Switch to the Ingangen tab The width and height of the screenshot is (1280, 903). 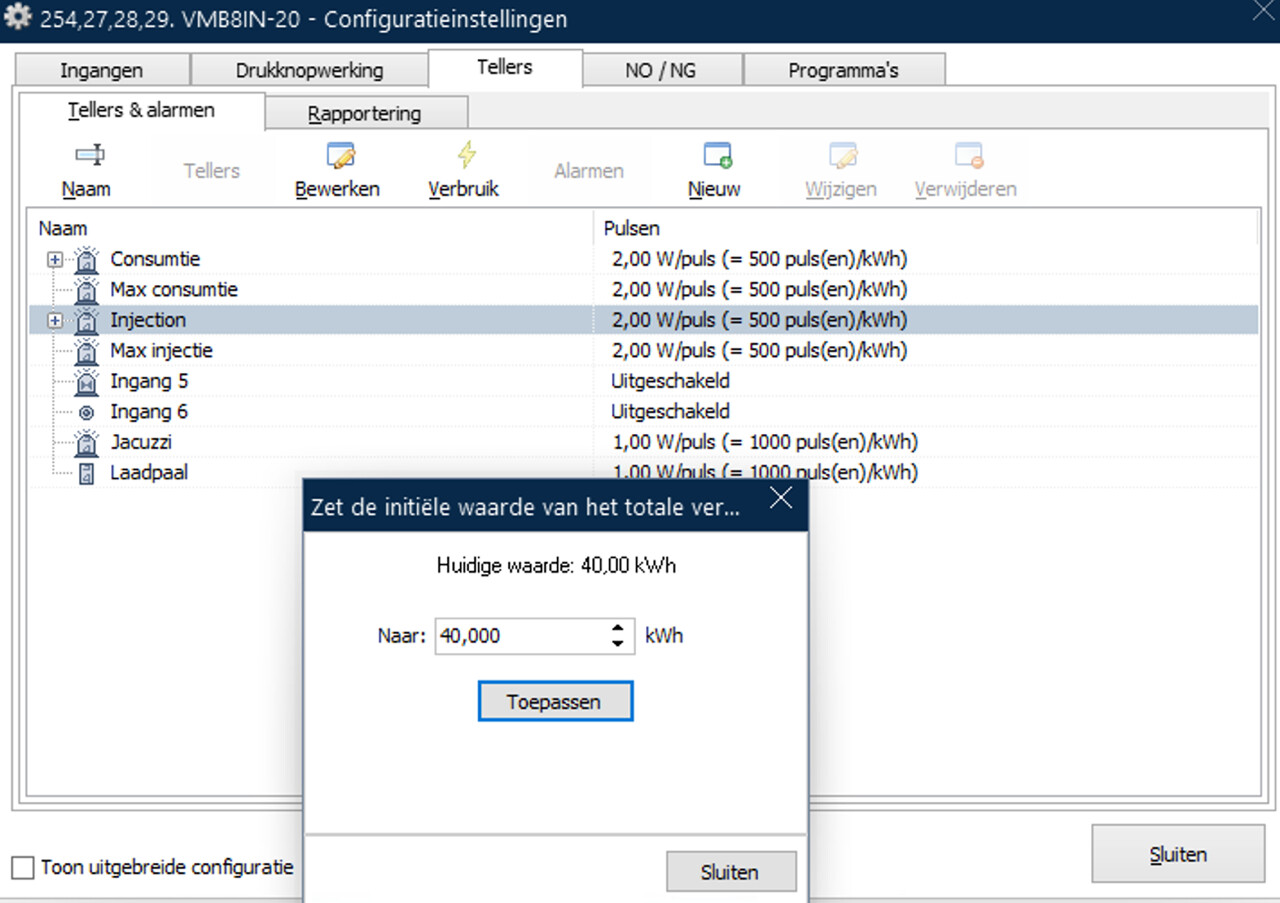click(101, 71)
